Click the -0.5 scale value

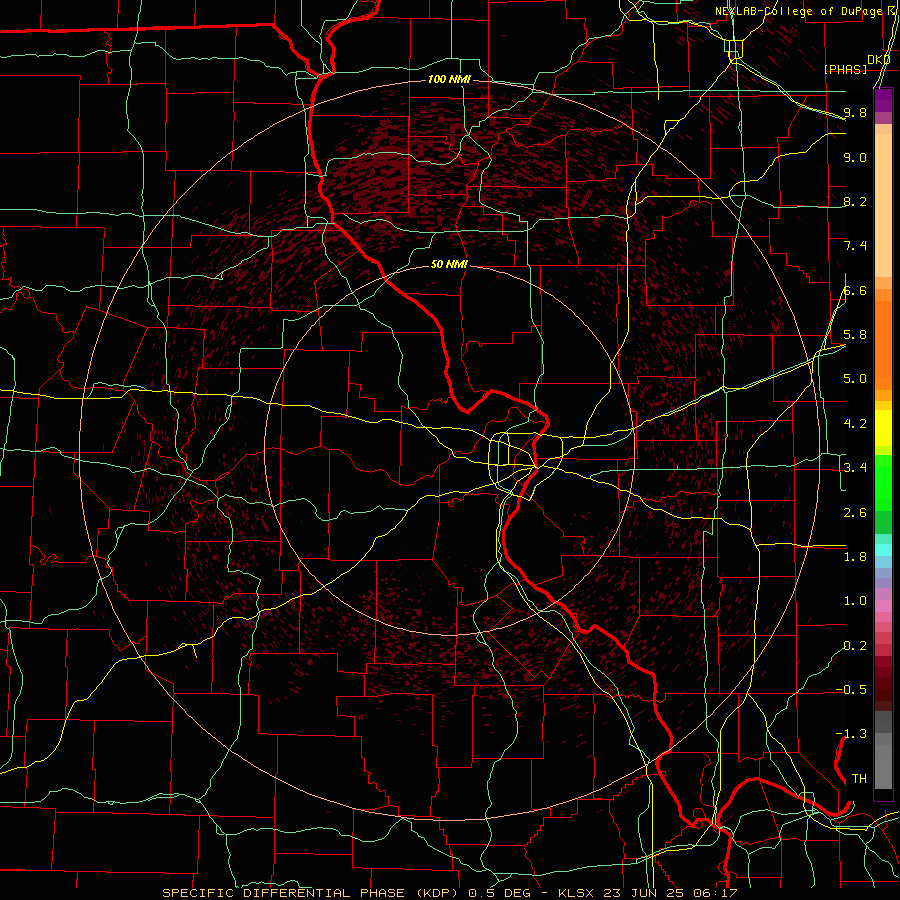pos(851,689)
